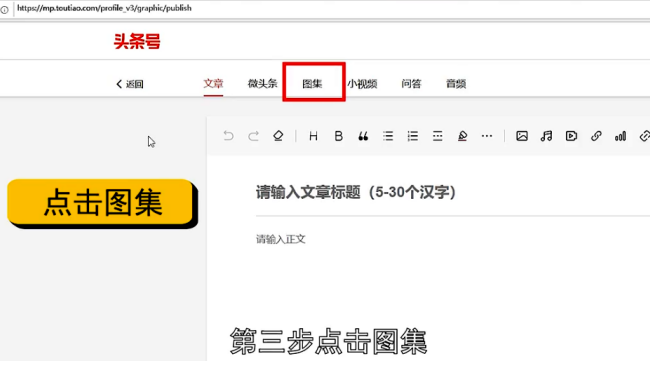
Task: Focus the article title input field
Action: click(453, 192)
